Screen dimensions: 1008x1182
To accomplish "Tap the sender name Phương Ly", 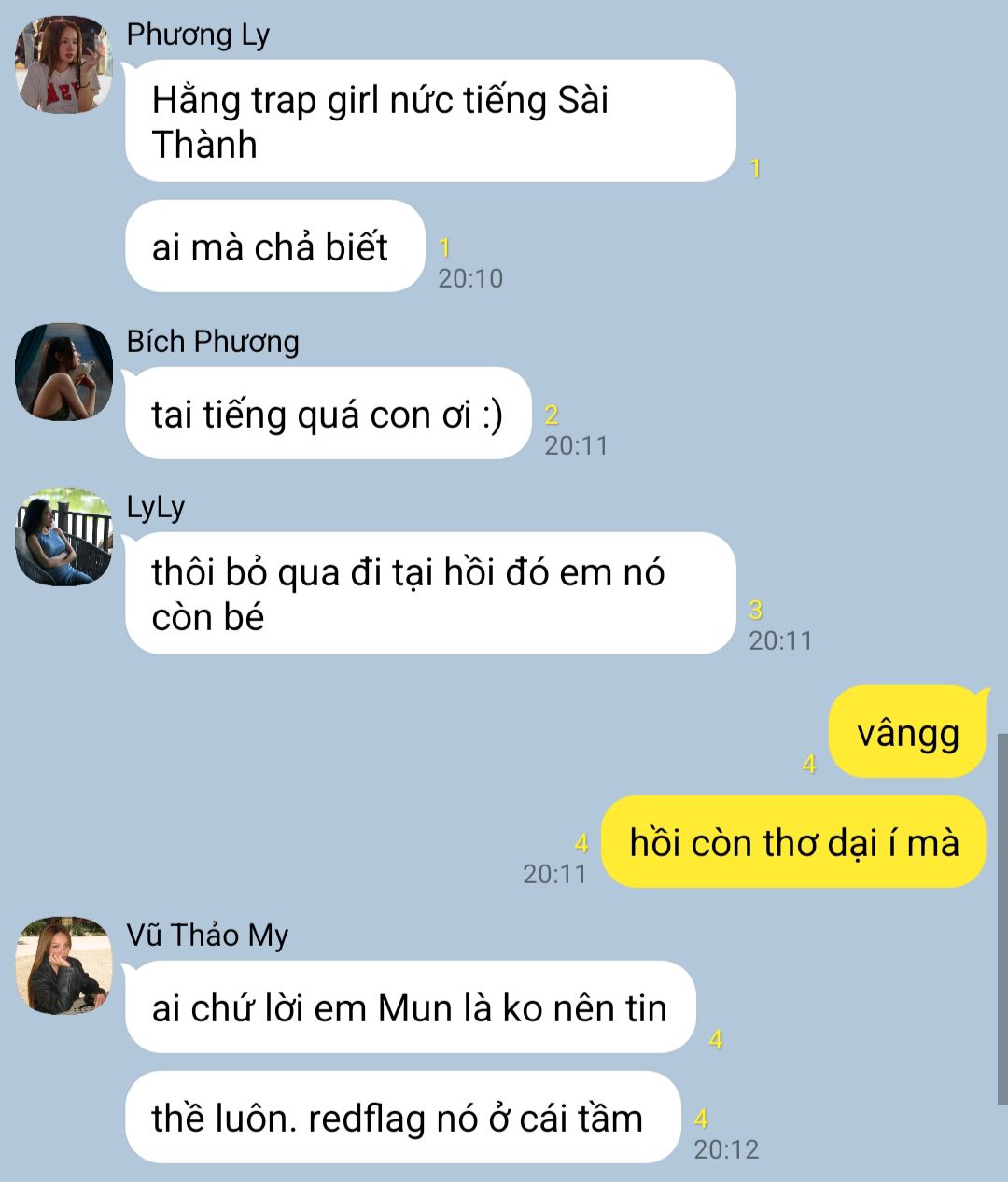I will [198, 35].
